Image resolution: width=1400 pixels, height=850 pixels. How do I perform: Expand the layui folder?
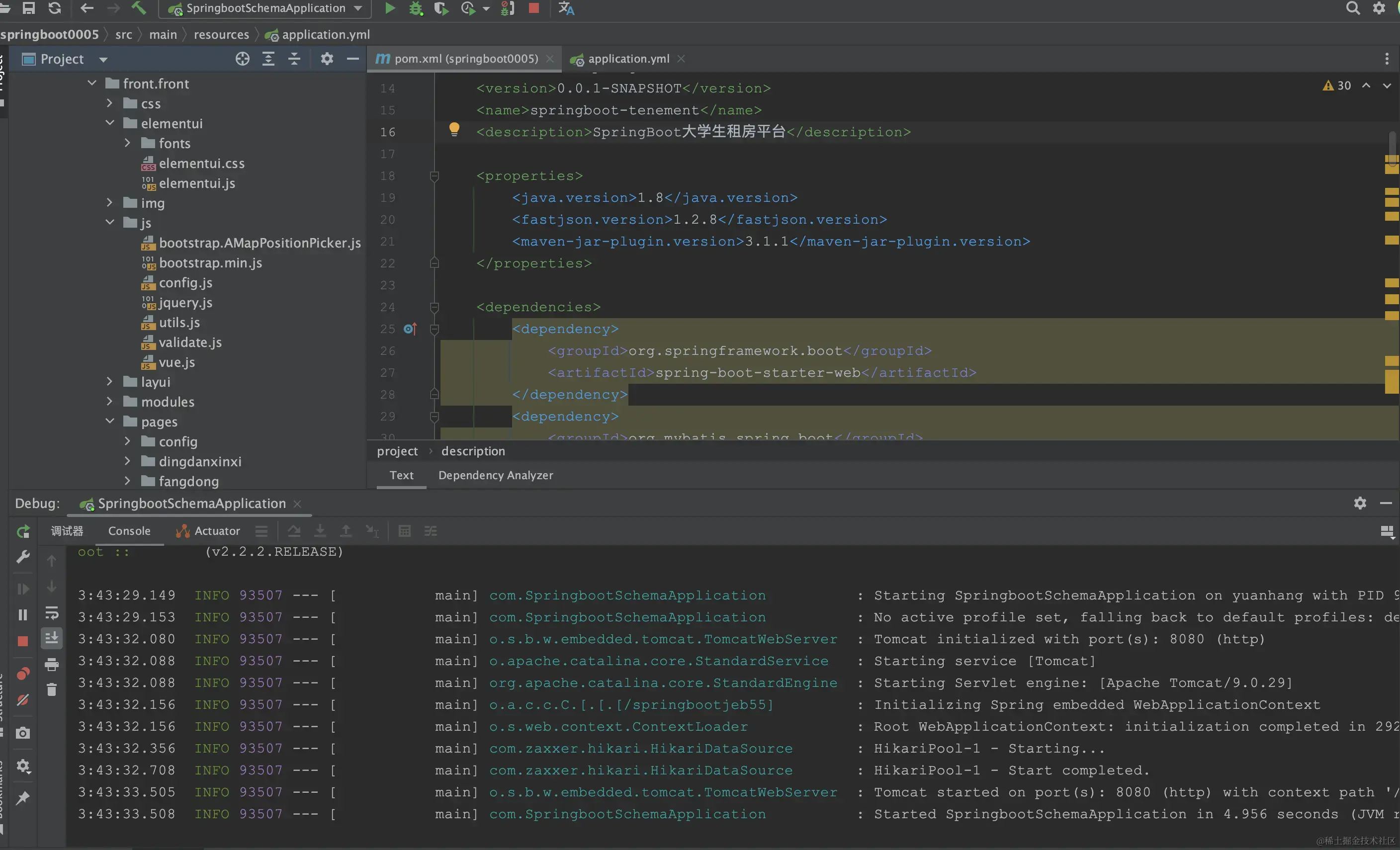(110, 382)
